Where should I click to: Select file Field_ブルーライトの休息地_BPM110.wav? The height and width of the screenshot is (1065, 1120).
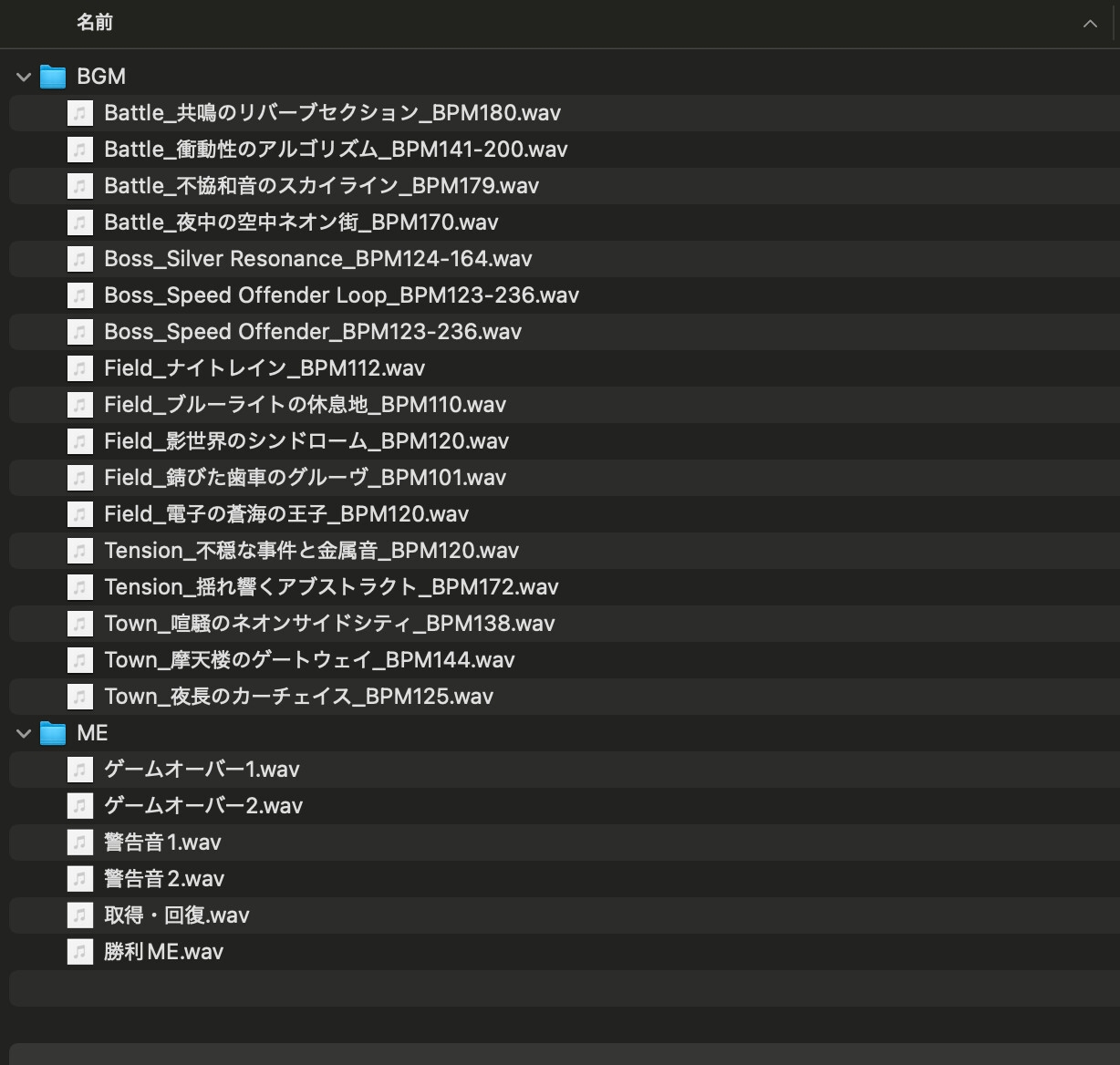coord(305,405)
